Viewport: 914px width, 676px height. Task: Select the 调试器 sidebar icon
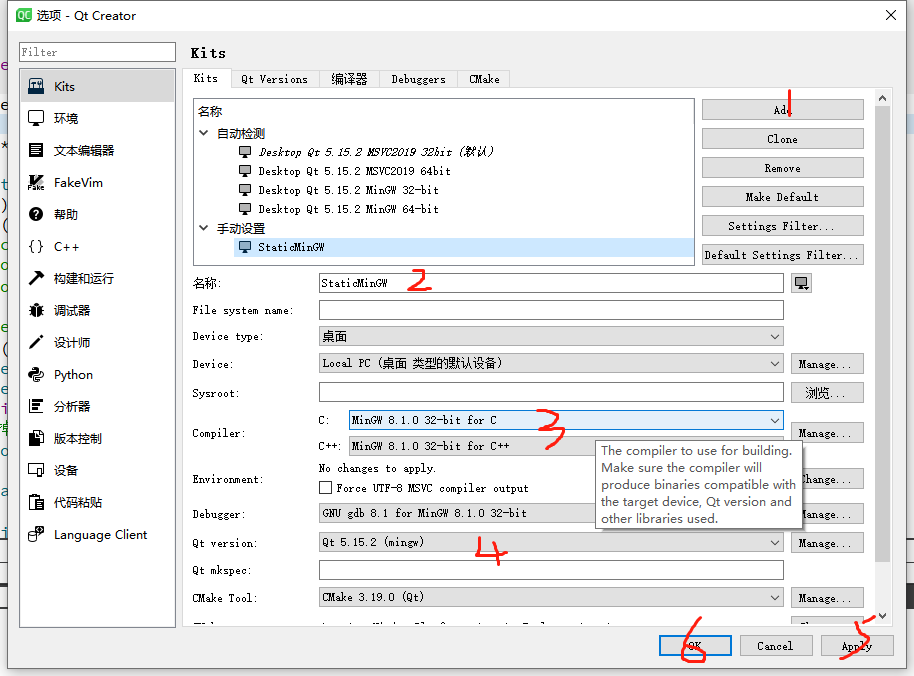60,310
